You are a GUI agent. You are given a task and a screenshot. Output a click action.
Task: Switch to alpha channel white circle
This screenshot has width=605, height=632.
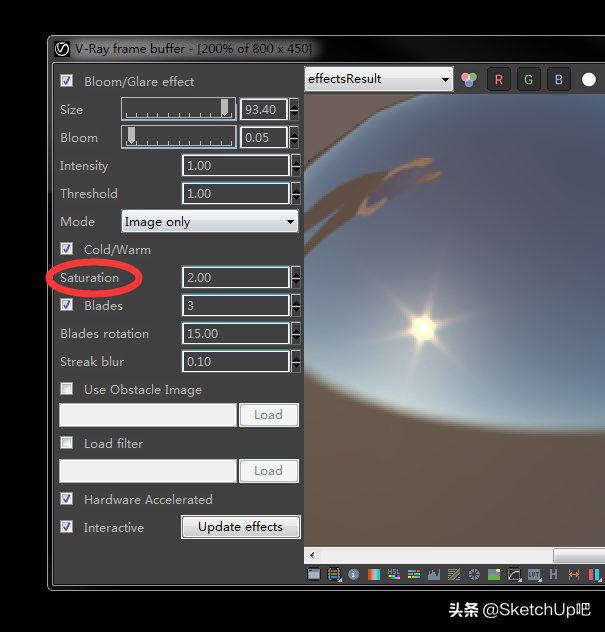click(588, 79)
